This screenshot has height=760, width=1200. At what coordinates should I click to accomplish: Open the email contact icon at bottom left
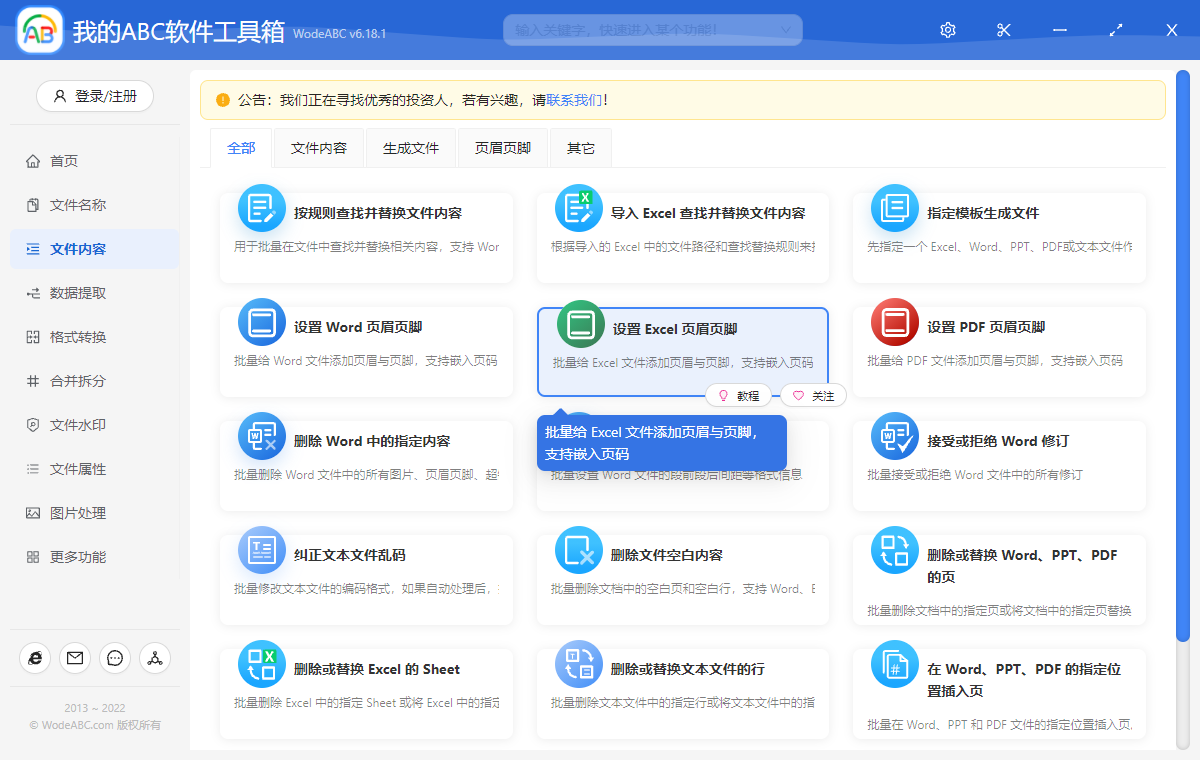tap(74, 658)
